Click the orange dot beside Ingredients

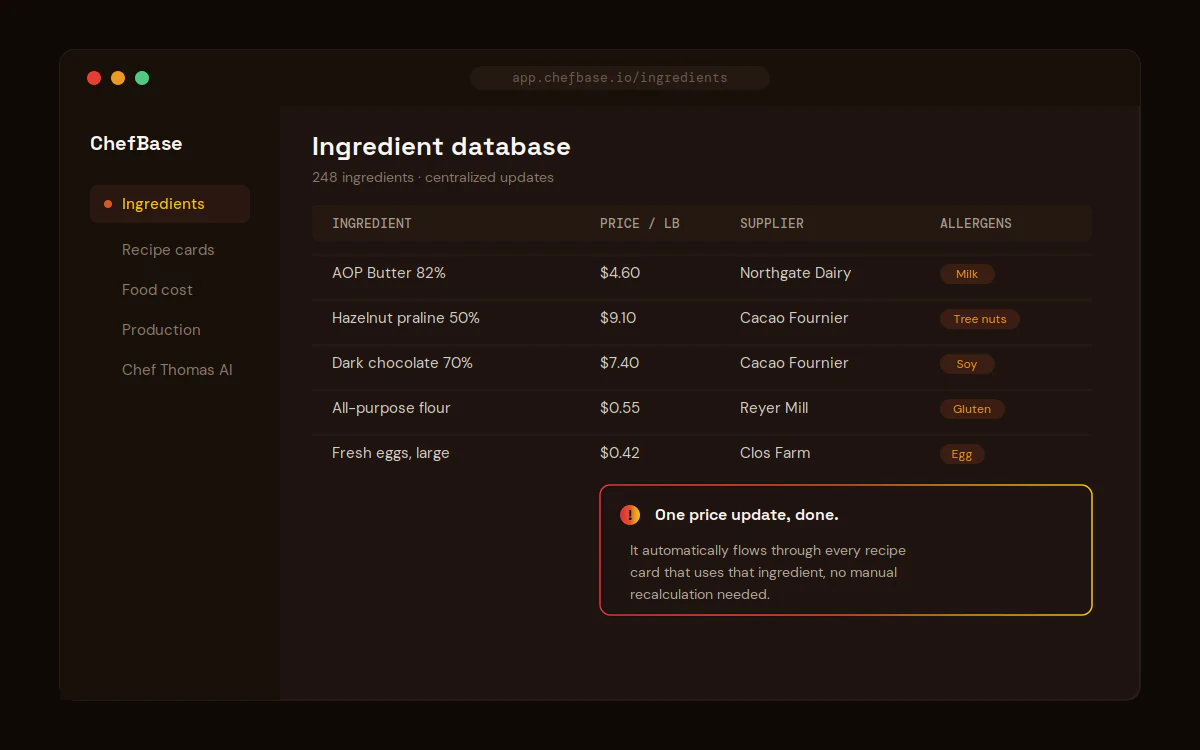coord(108,204)
